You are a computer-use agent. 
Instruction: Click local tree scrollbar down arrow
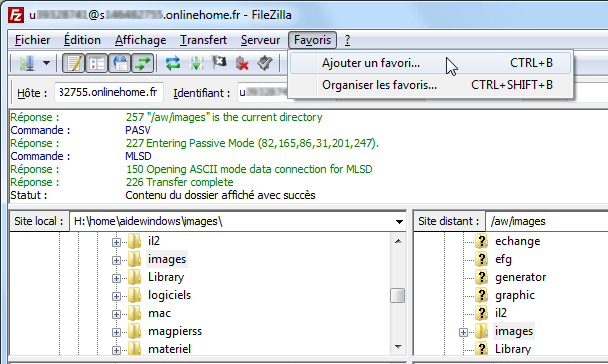pos(398,347)
